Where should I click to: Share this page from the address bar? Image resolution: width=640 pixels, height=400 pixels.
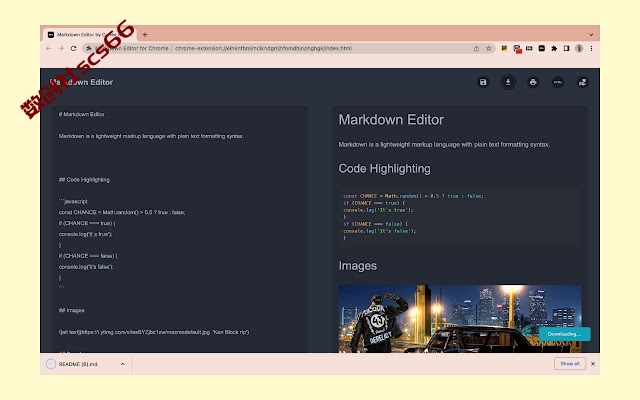pos(476,48)
